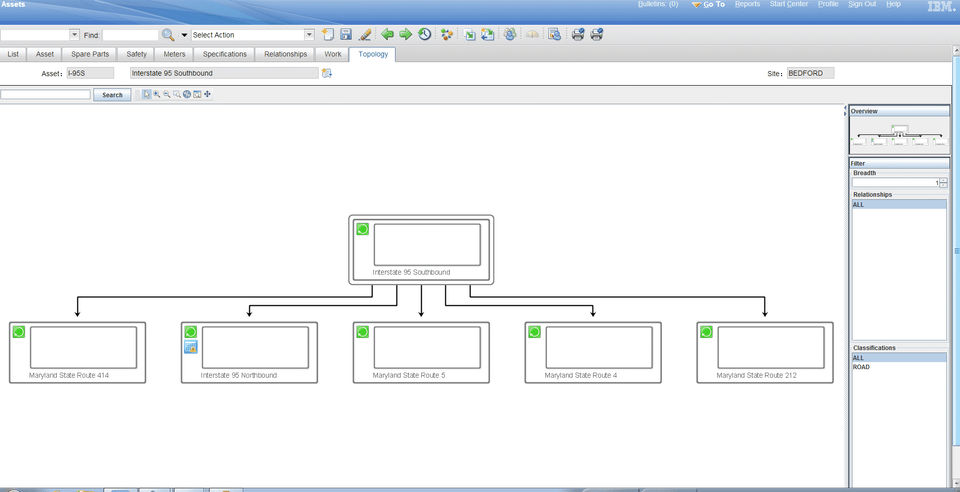
Task: Click the Maryland State Route 5 node
Action: point(421,352)
